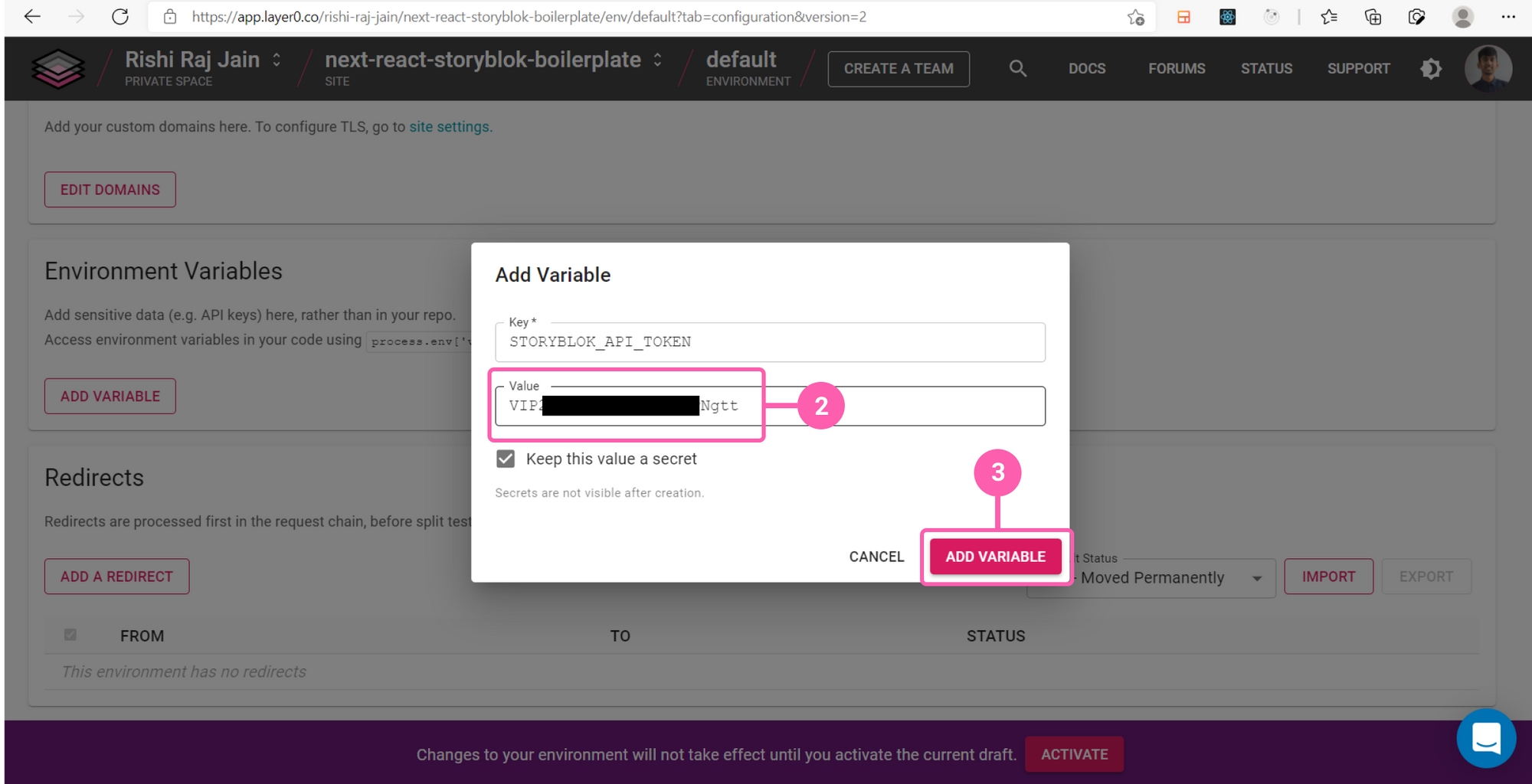1532x784 pixels.
Task: Click the STATUS column header
Action: pos(995,635)
